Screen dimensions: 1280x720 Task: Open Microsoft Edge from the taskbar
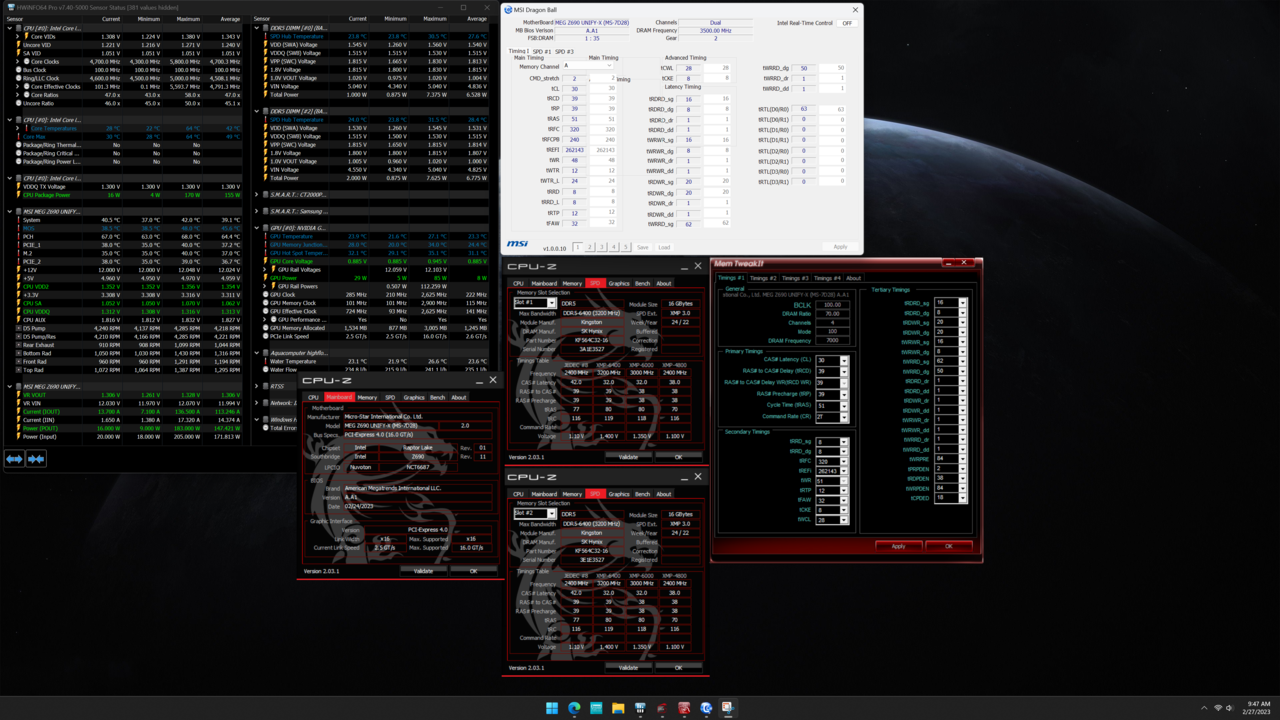[574, 708]
